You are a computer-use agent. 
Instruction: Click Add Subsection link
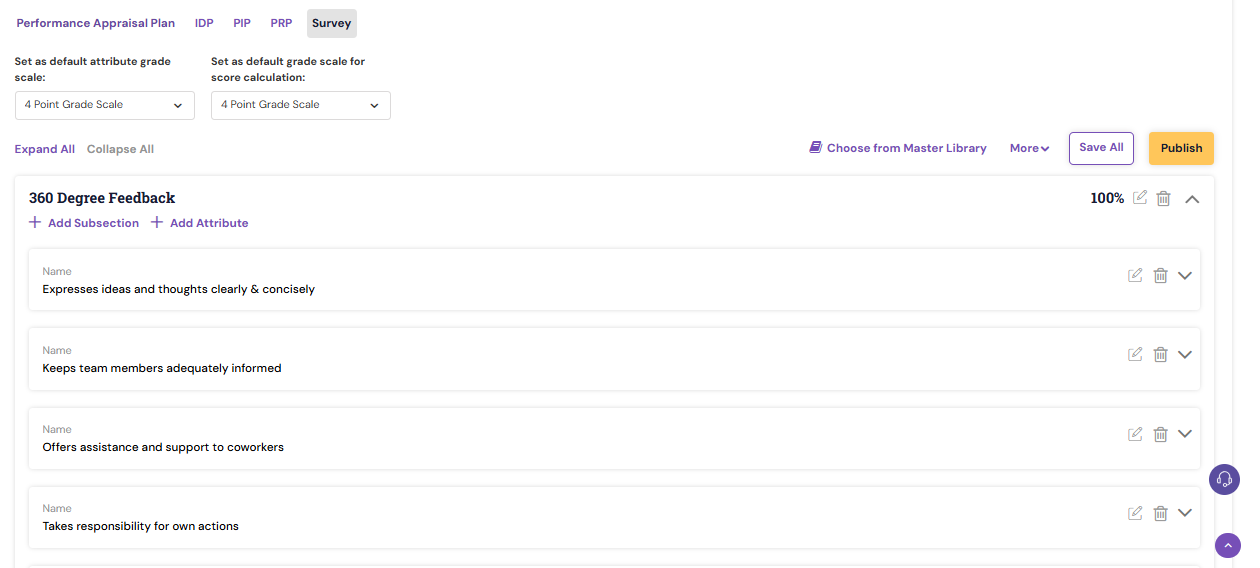click(84, 223)
